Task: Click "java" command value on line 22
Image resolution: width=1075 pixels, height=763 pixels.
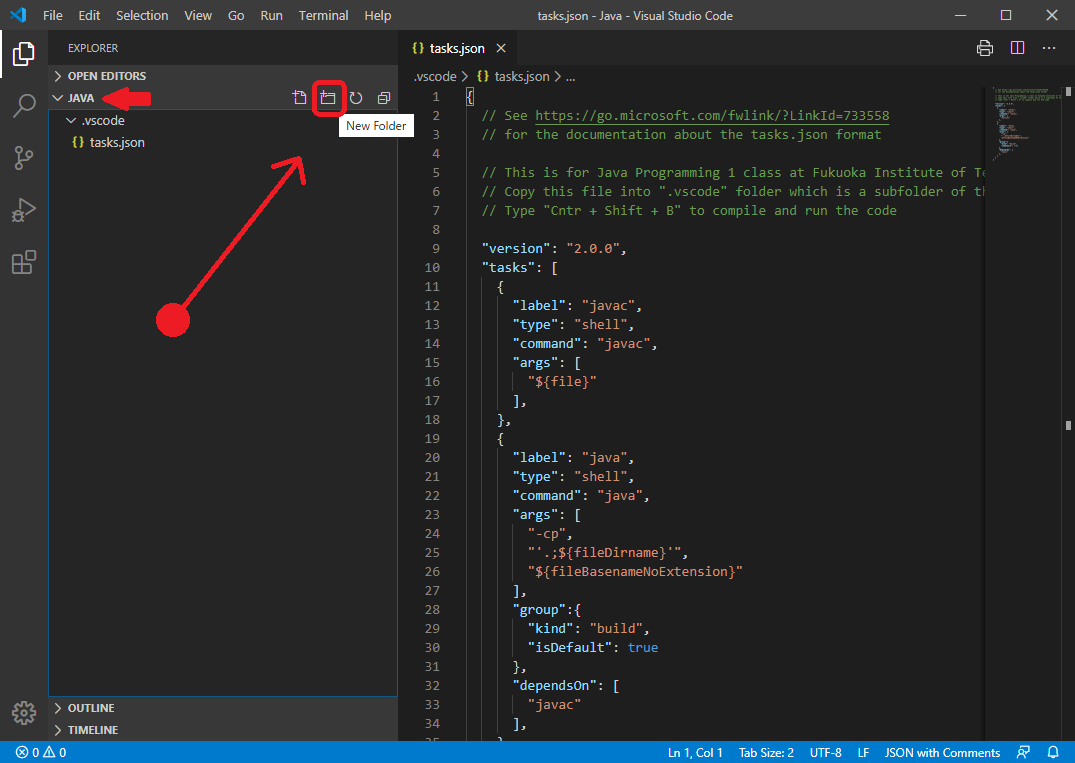Action: point(620,496)
